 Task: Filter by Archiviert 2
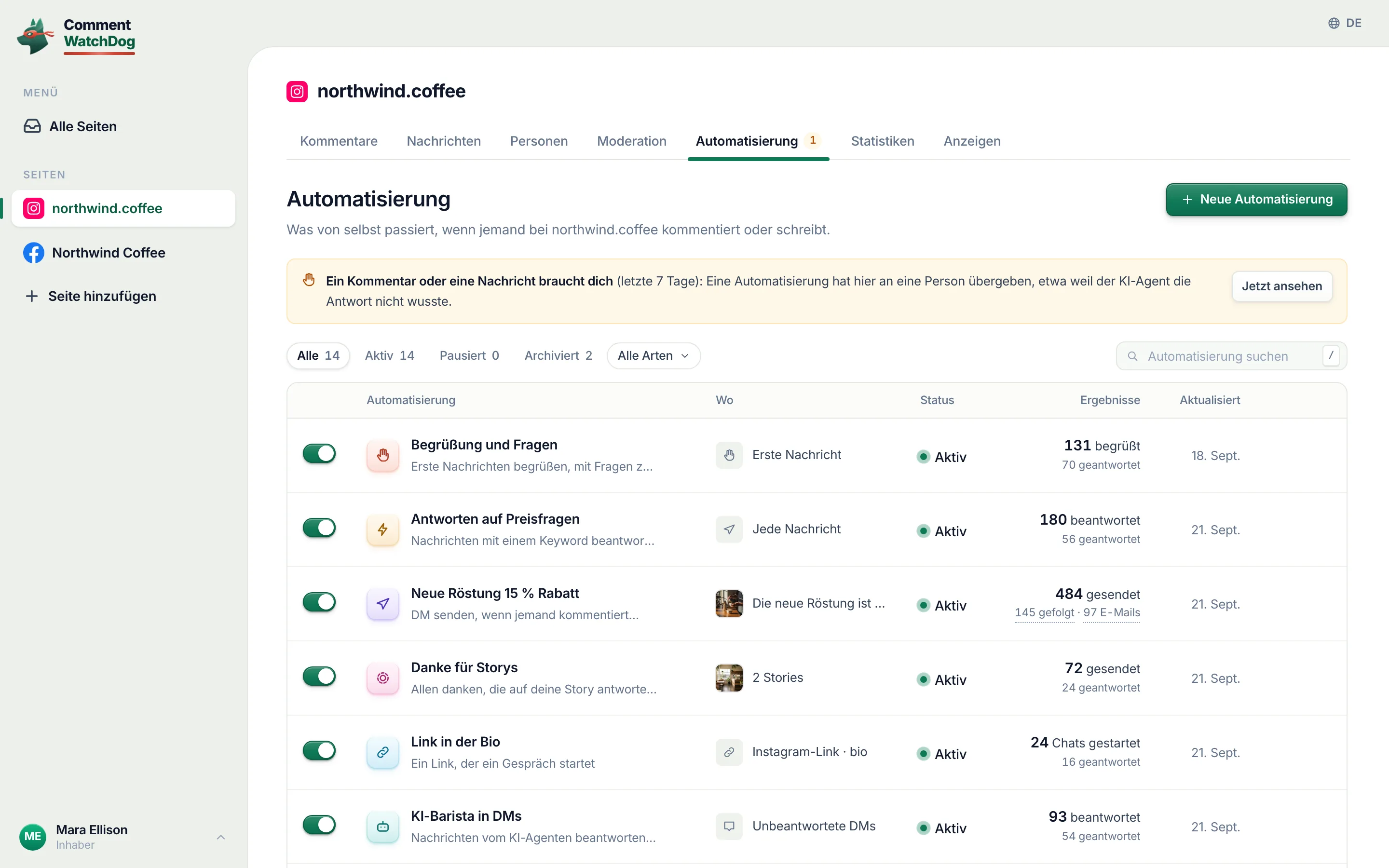(x=558, y=356)
